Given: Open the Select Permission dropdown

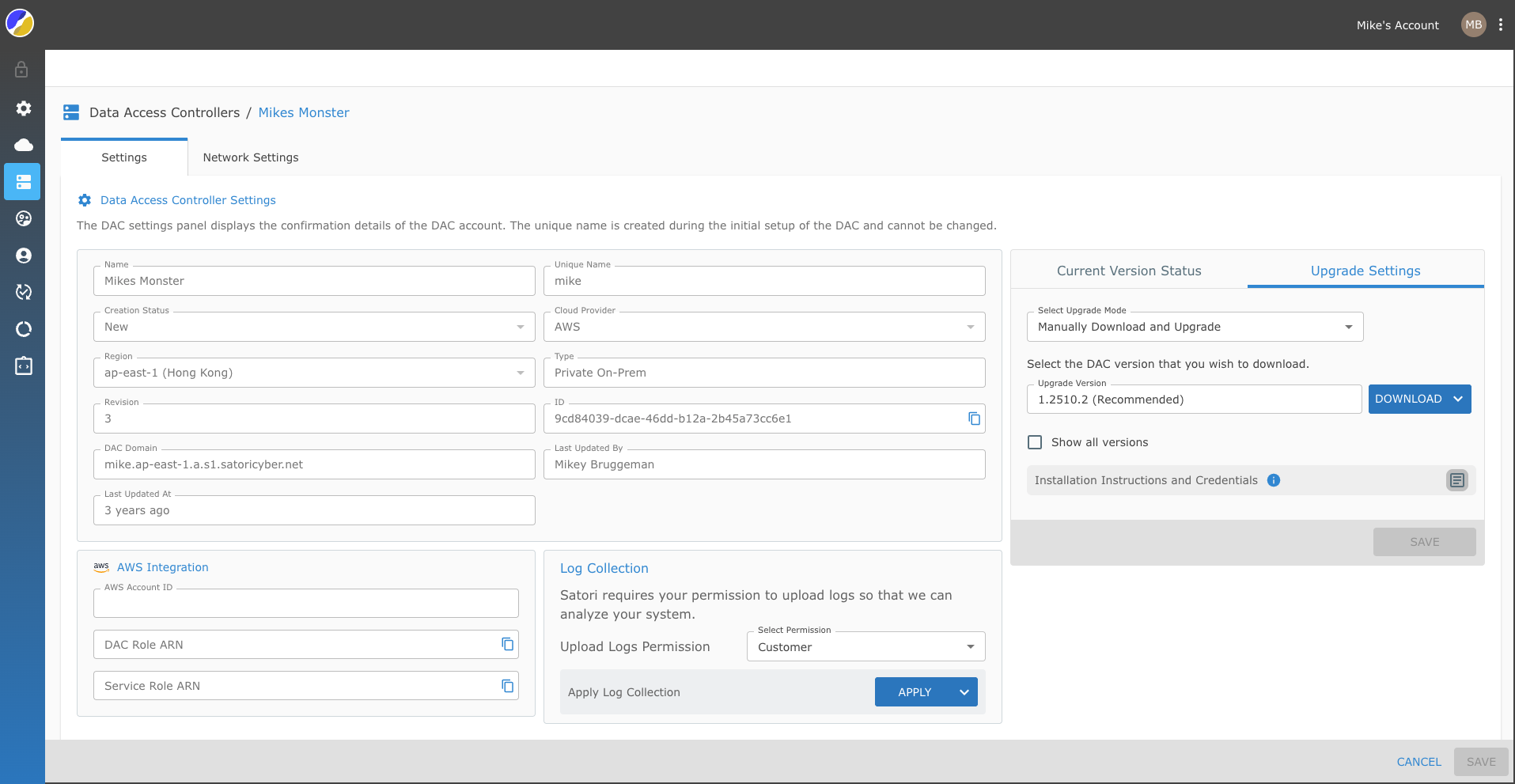Looking at the screenshot, I should pyautogui.click(x=865, y=646).
